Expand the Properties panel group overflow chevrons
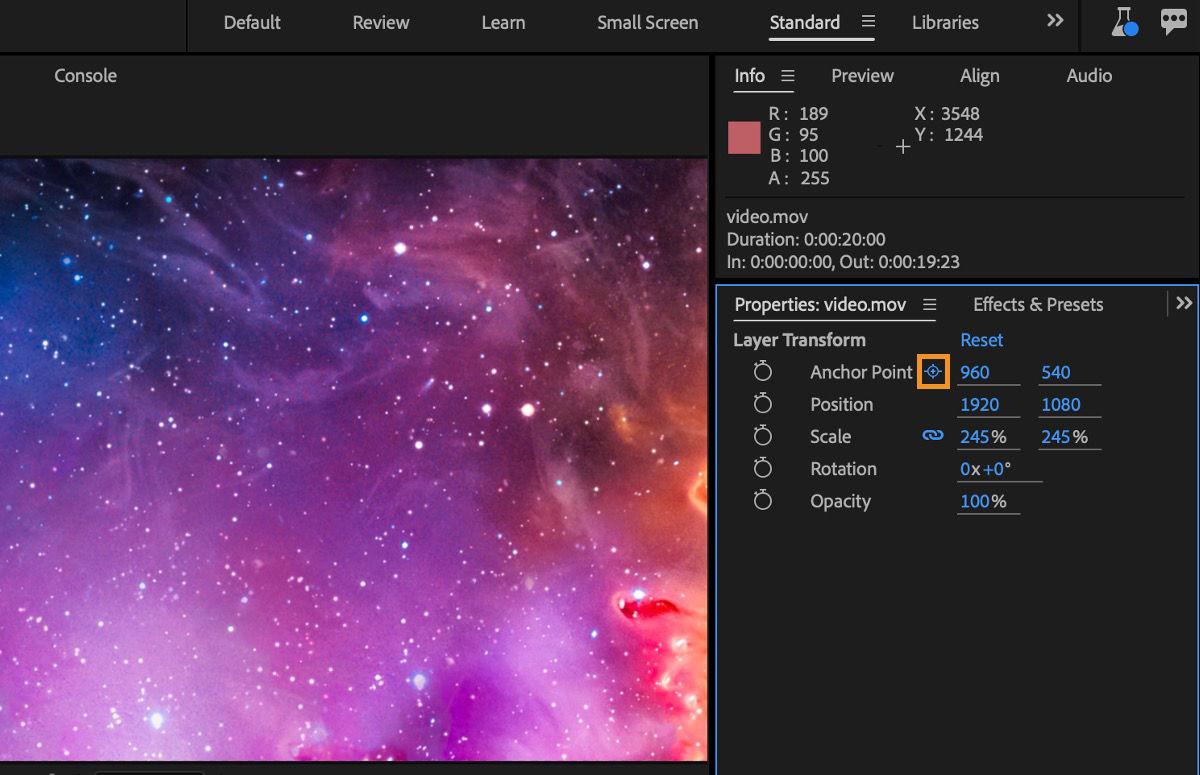1200x775 pixels. [1184, 303]
